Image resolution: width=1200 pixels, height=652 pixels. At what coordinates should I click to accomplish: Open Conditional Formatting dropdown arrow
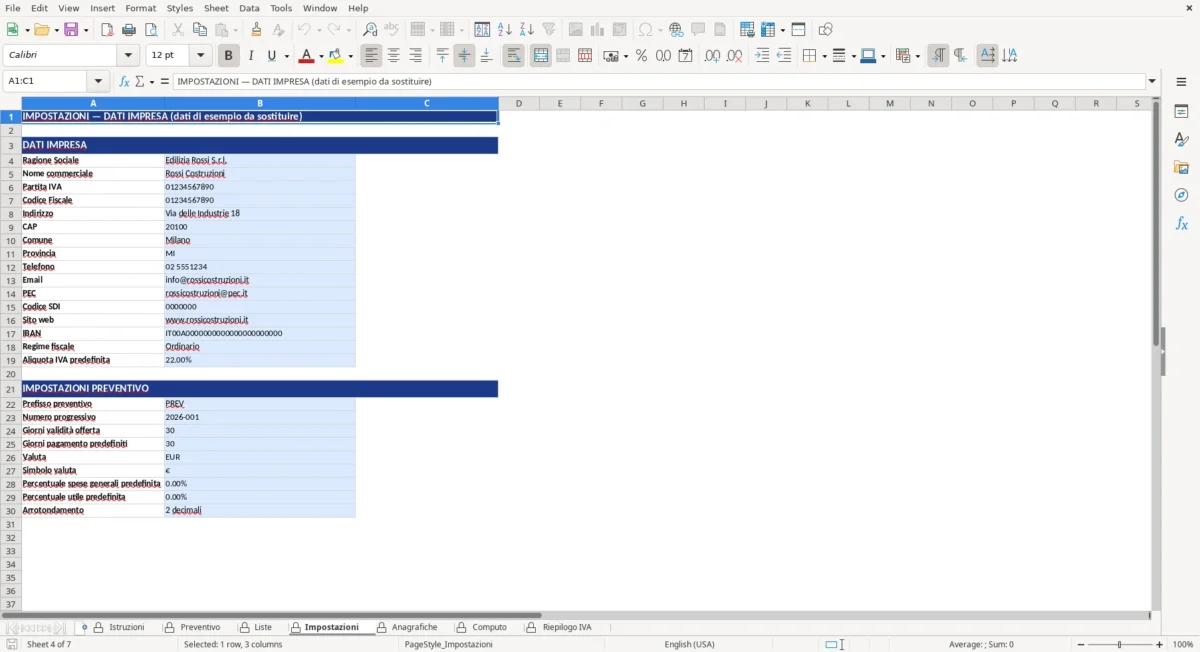(x=917, y=56)
